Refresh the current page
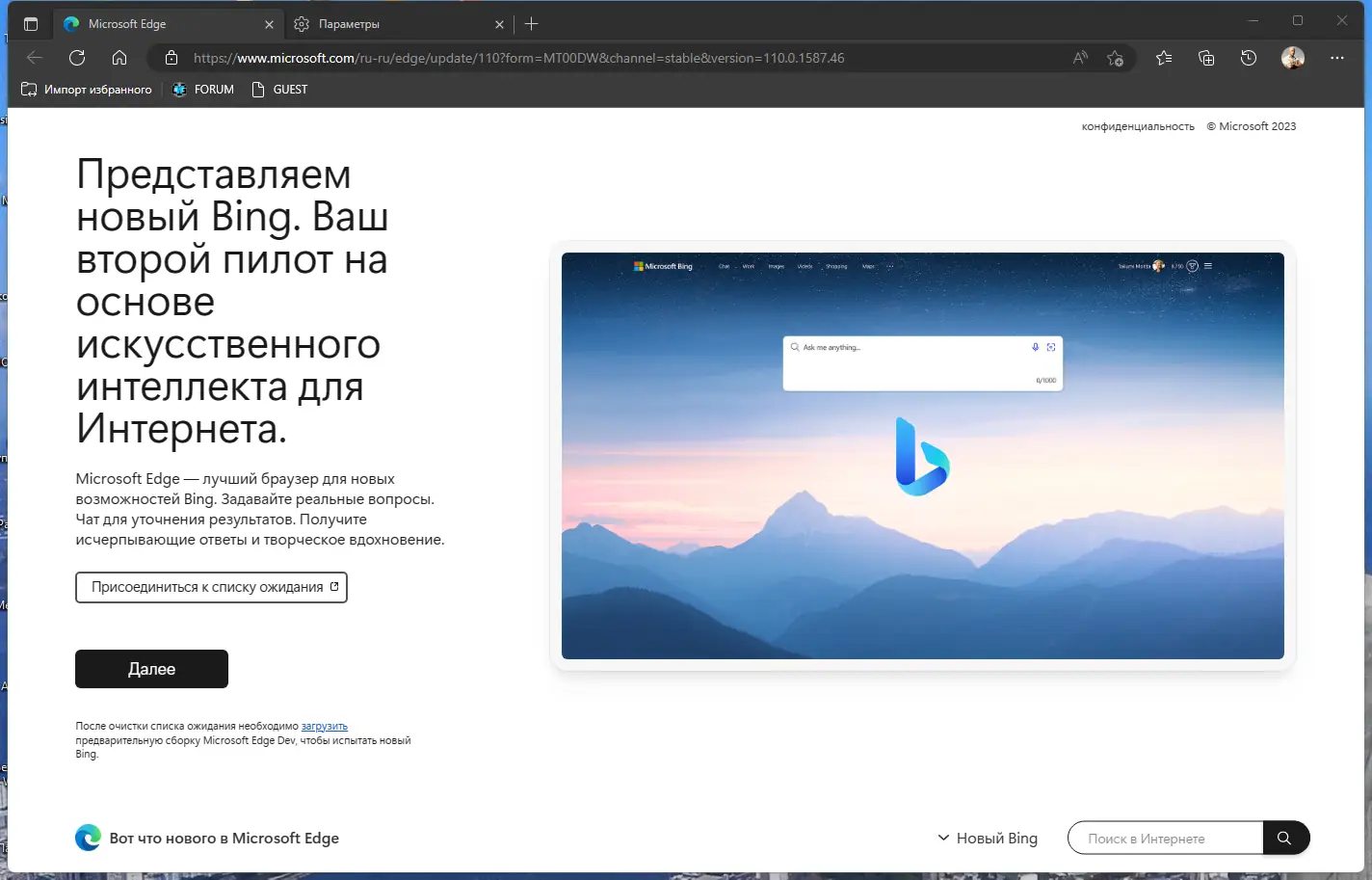 click(x=77, y=58)
